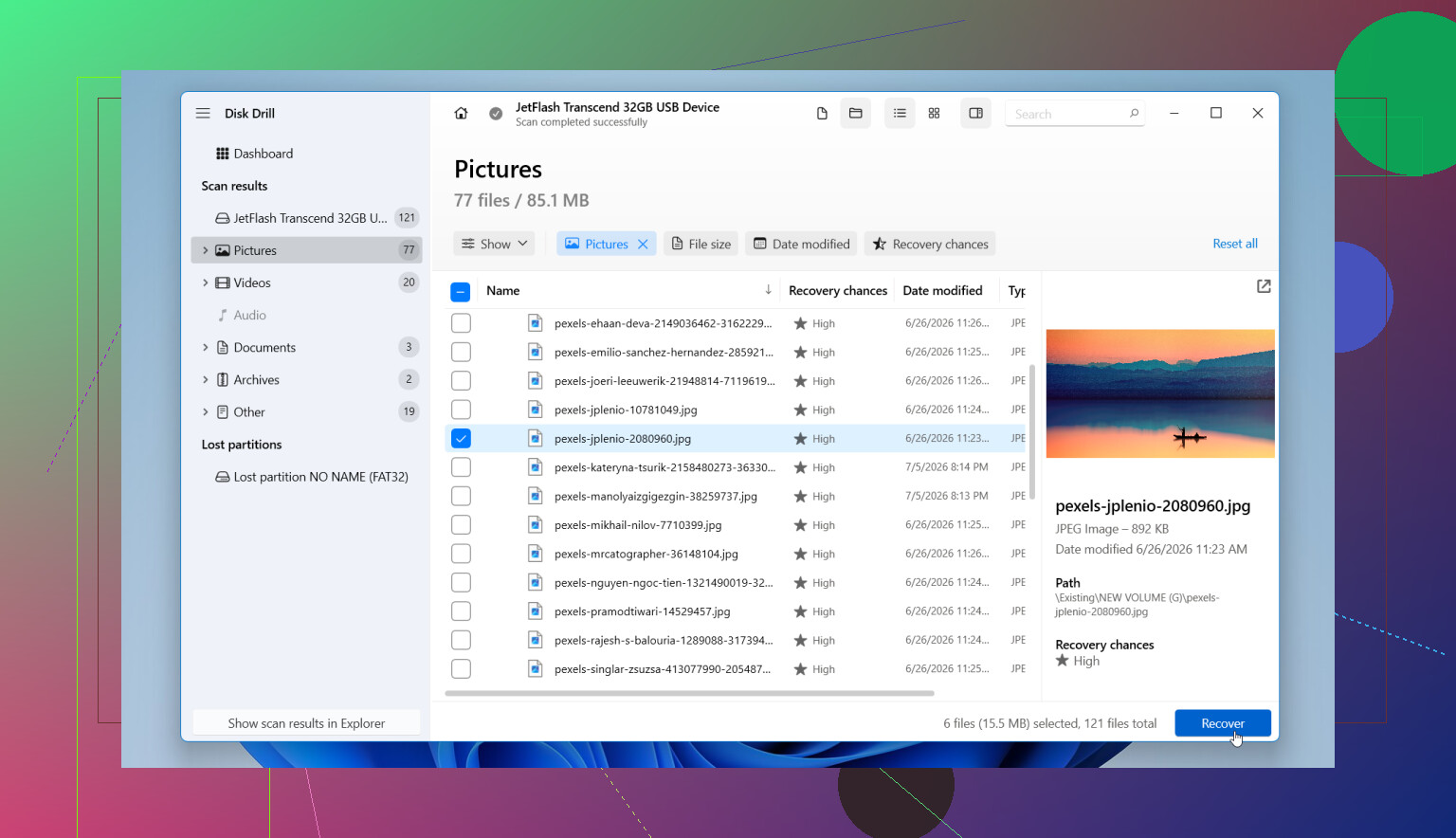Click the Type column header
1456x838 pixels.
pos(1017,290)
